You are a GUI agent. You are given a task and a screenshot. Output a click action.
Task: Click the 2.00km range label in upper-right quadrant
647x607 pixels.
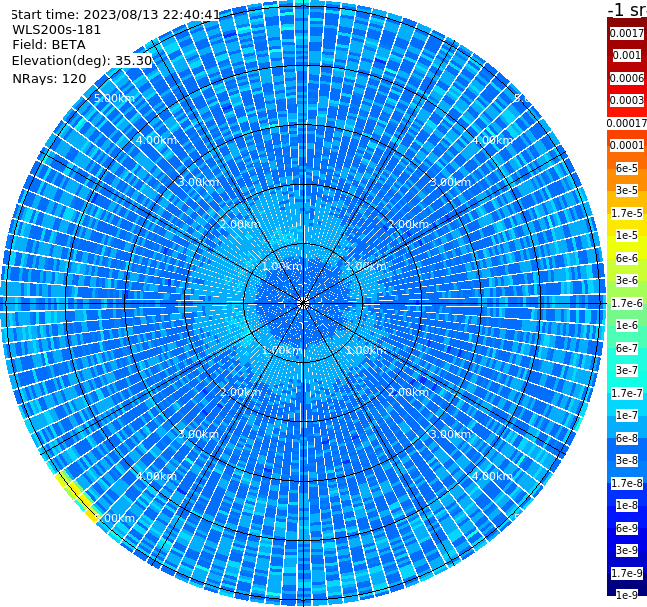tap(409, 224)
